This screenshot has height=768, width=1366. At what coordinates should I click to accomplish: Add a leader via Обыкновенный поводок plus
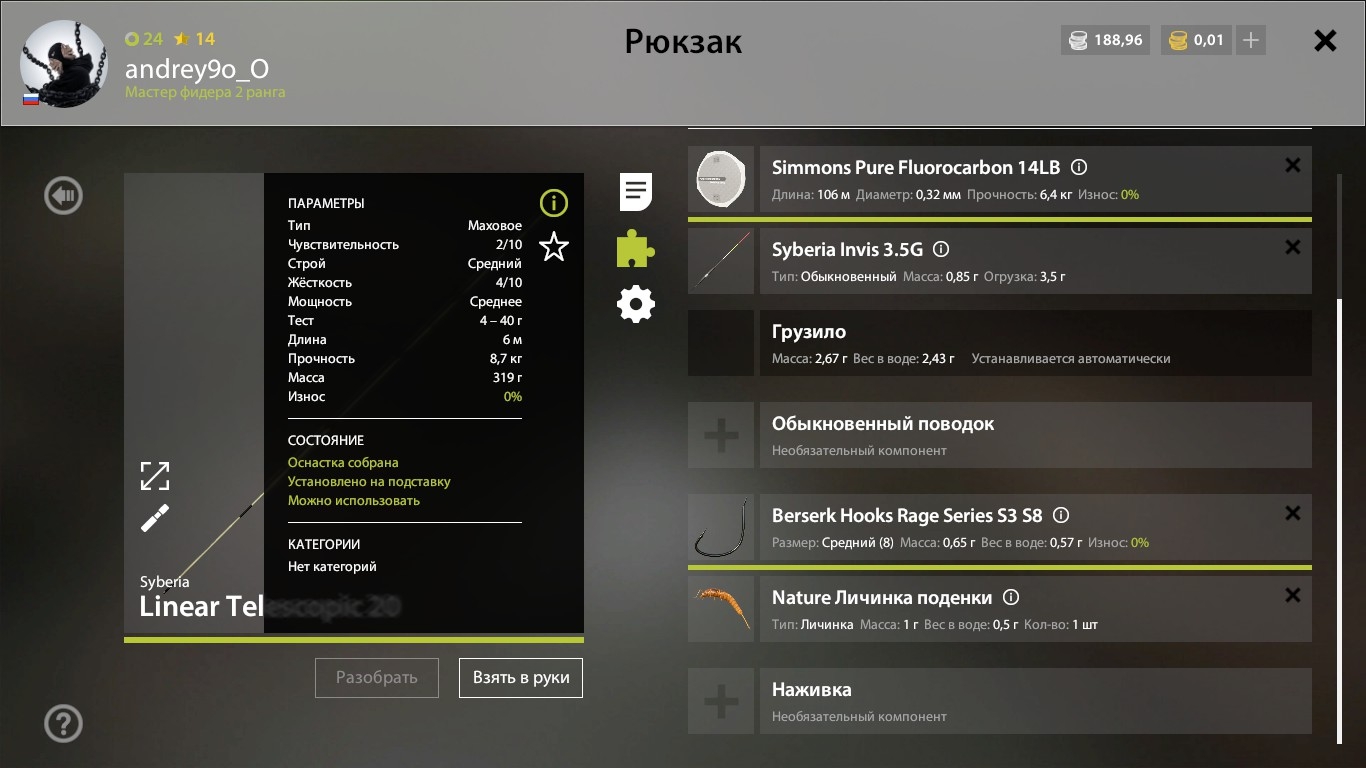pyautogui.click(x=721, y=435)
